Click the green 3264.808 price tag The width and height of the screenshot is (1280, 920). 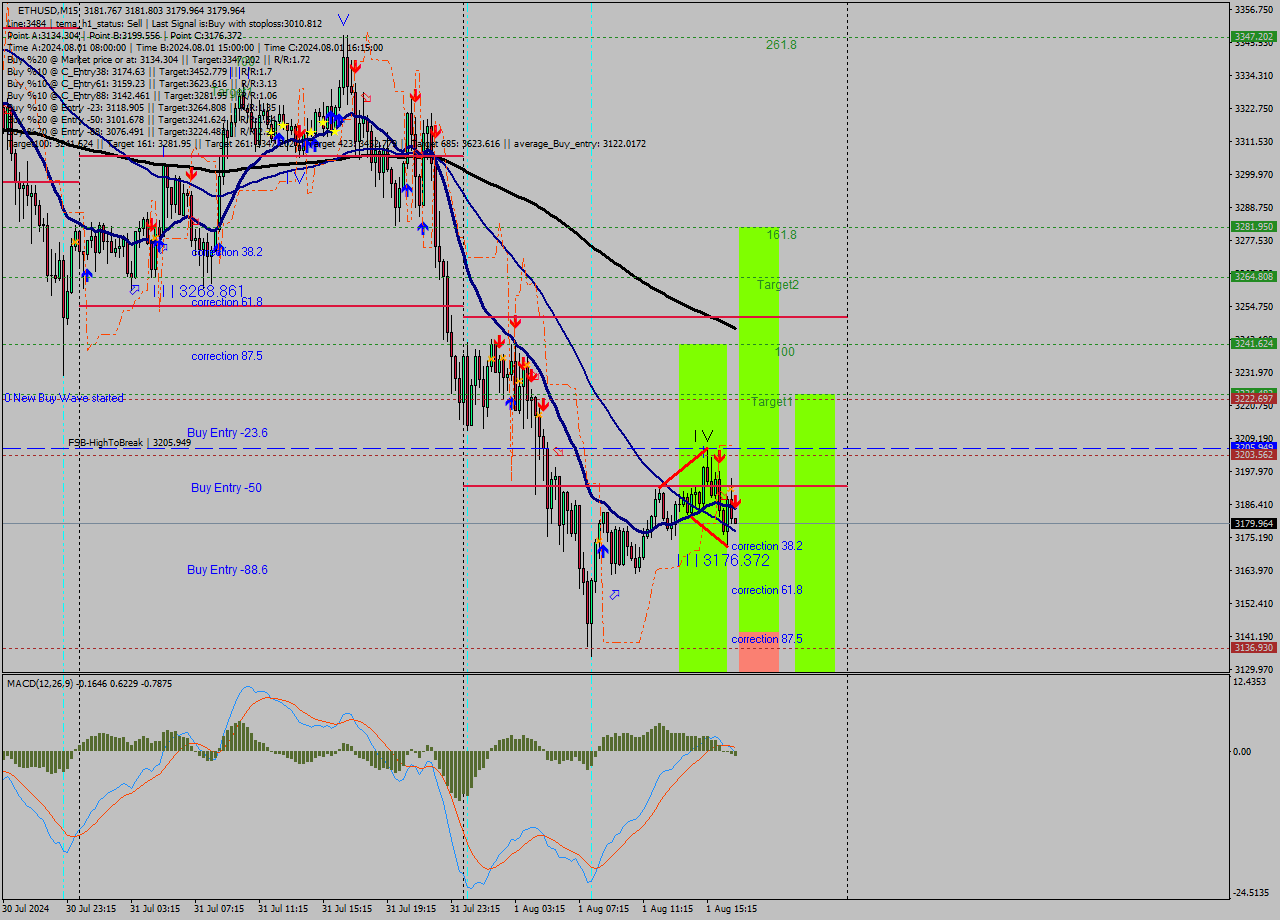point(1254,276)
